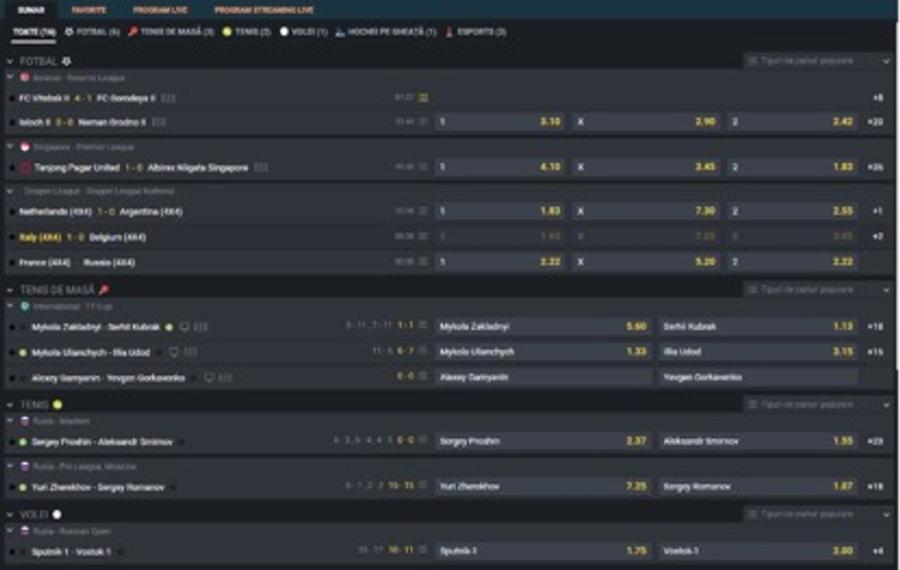
Task: Open Tenis popular bet types dropdown
Action: tap(818, 405)
